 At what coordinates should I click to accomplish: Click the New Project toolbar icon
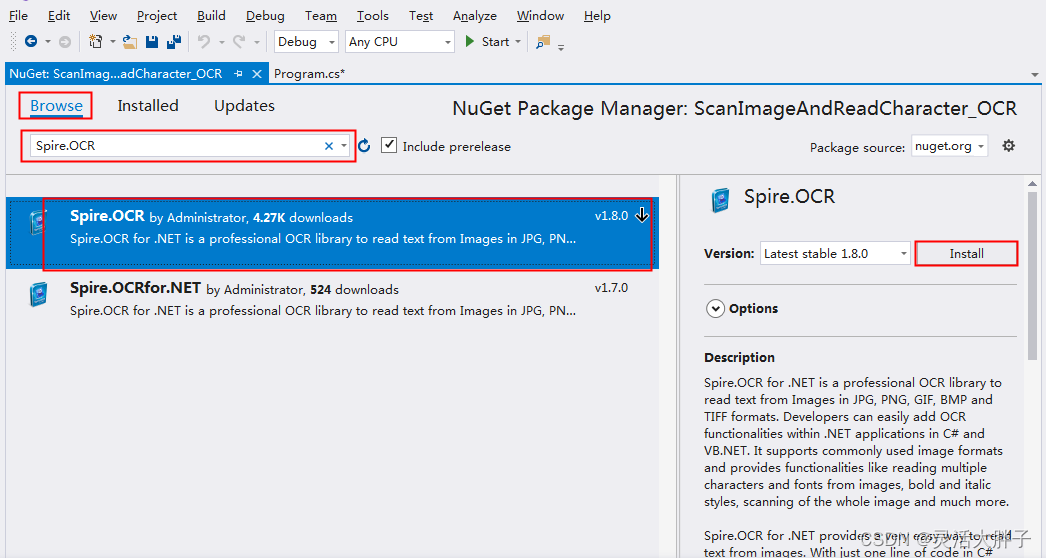click(95, 41)
